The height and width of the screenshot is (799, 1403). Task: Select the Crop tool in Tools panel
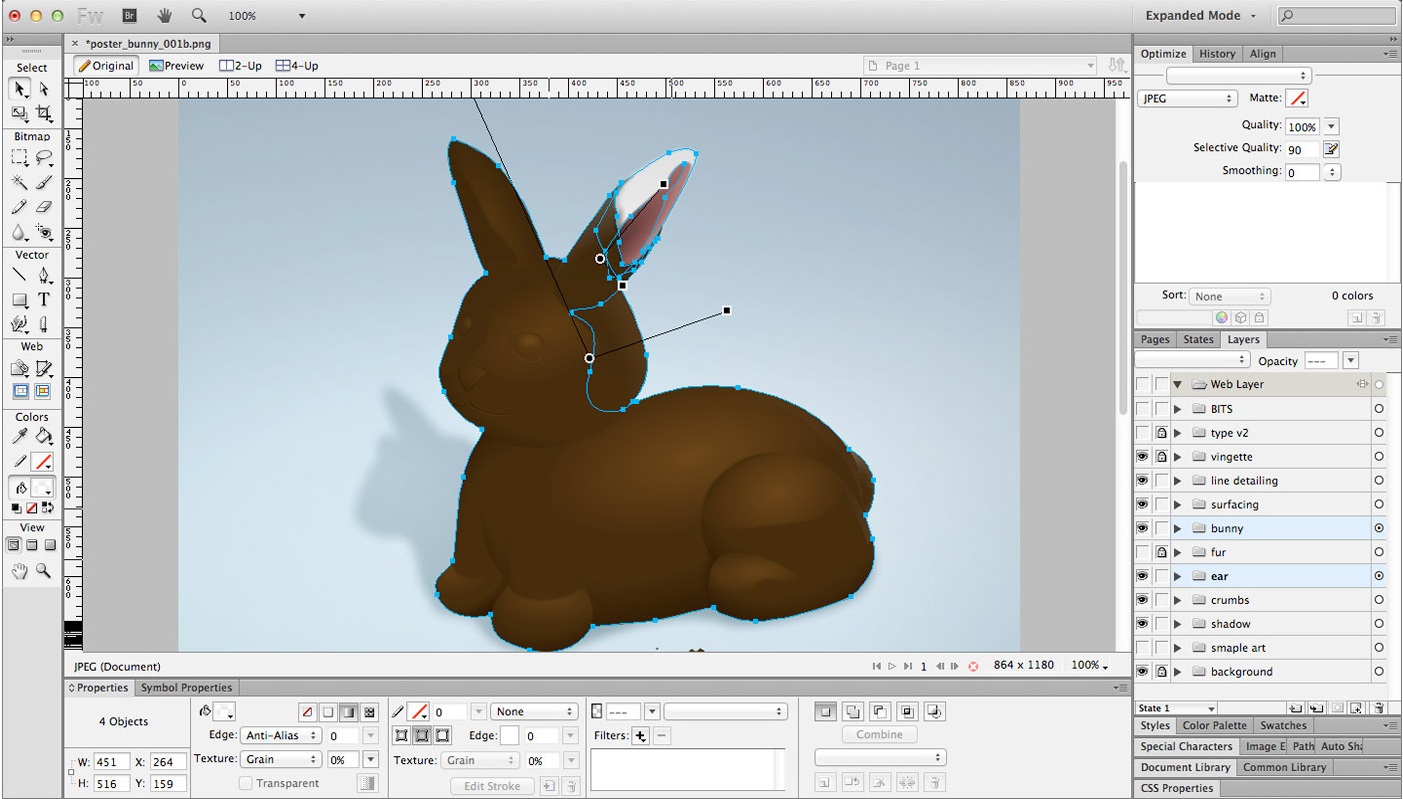click(44, 114)
